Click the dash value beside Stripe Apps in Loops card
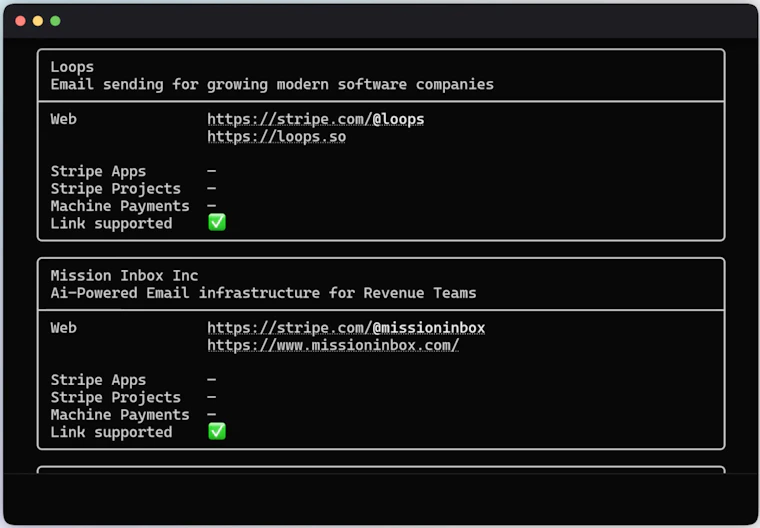This screenshot has width=760, height=528. [212, 171]
